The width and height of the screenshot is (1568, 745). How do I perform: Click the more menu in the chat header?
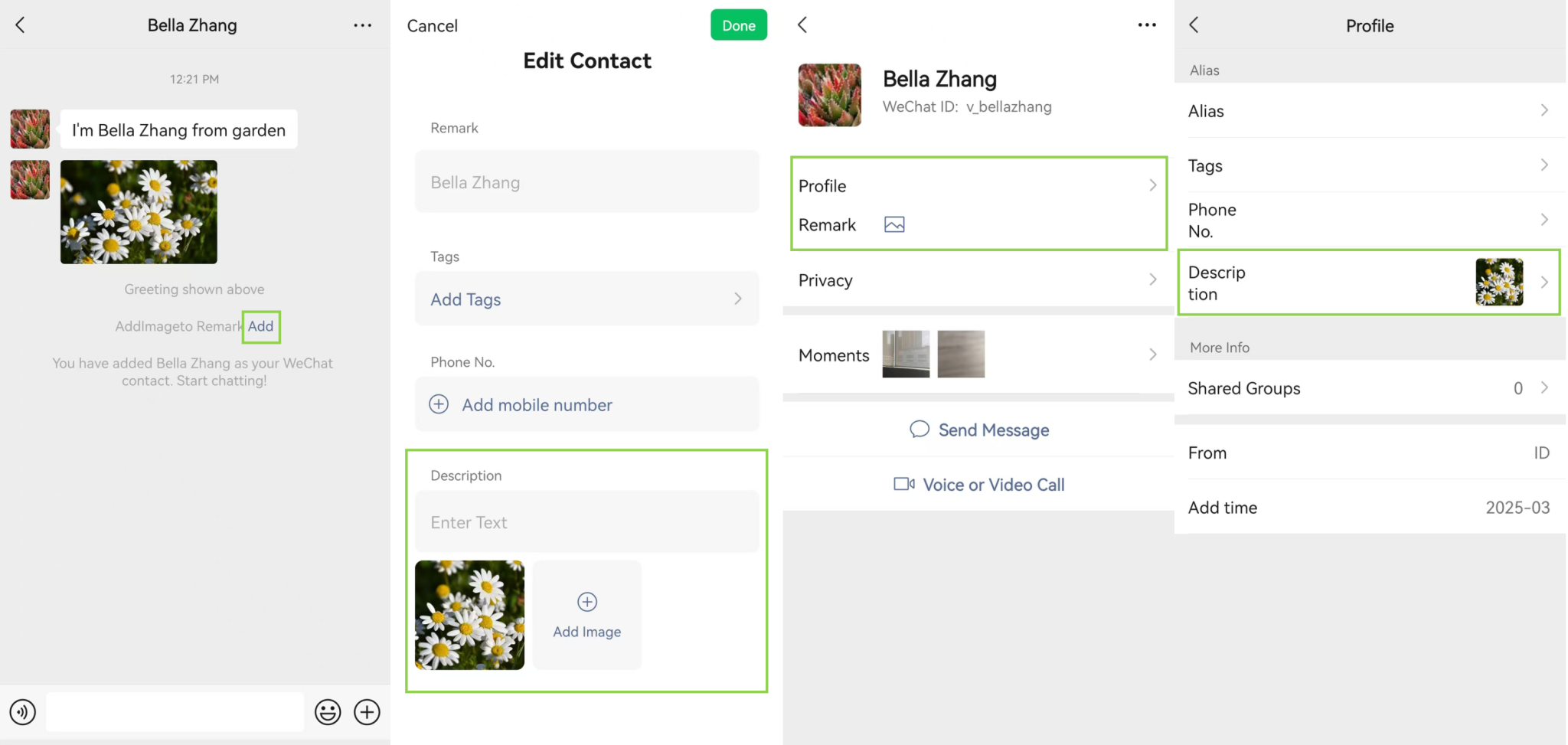pos(362,25)
